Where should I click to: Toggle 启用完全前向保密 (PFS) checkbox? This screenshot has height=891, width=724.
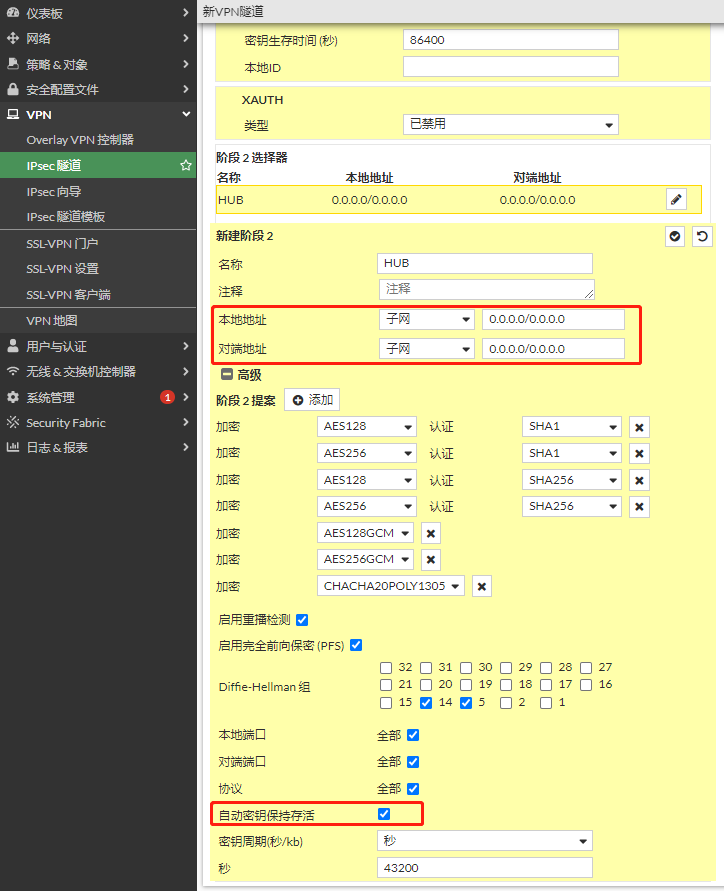(356, 645)
